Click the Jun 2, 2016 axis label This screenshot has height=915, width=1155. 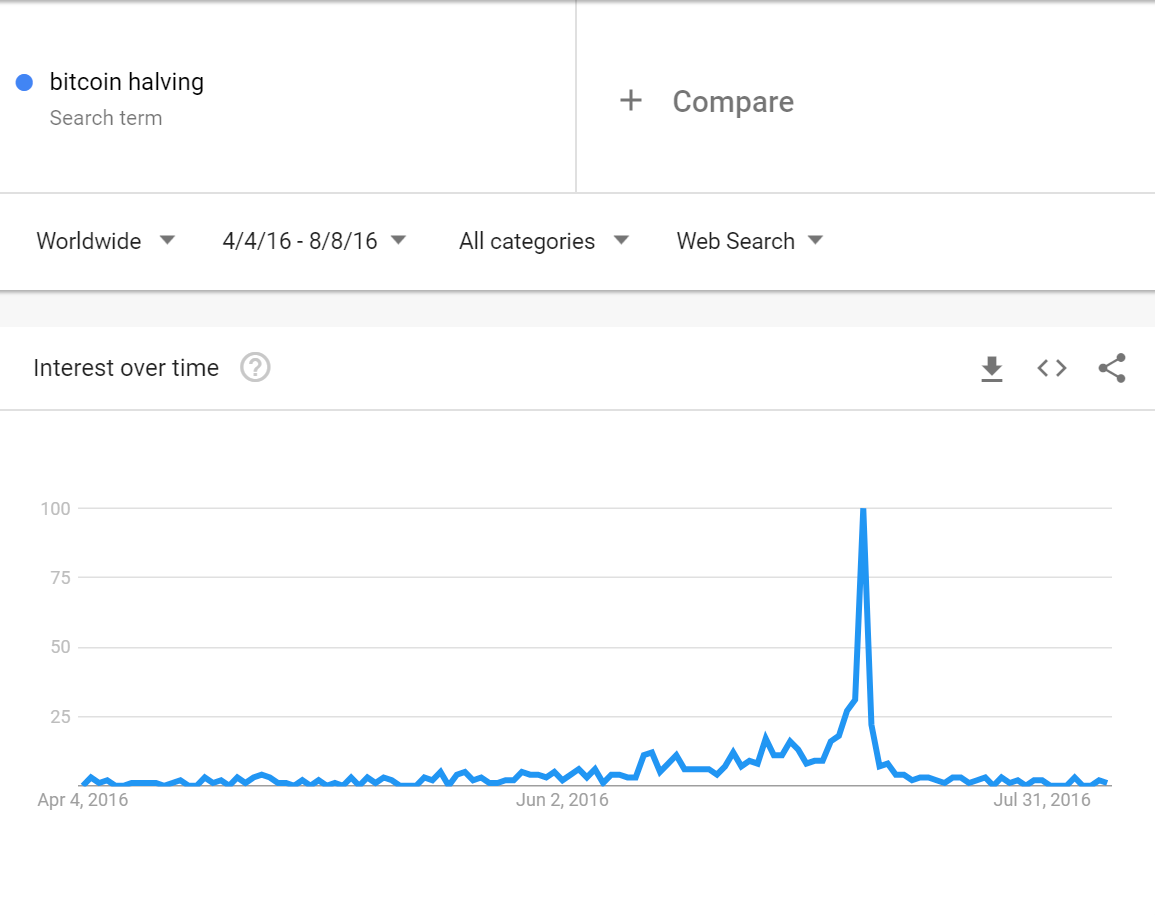[x=562, y=800]
